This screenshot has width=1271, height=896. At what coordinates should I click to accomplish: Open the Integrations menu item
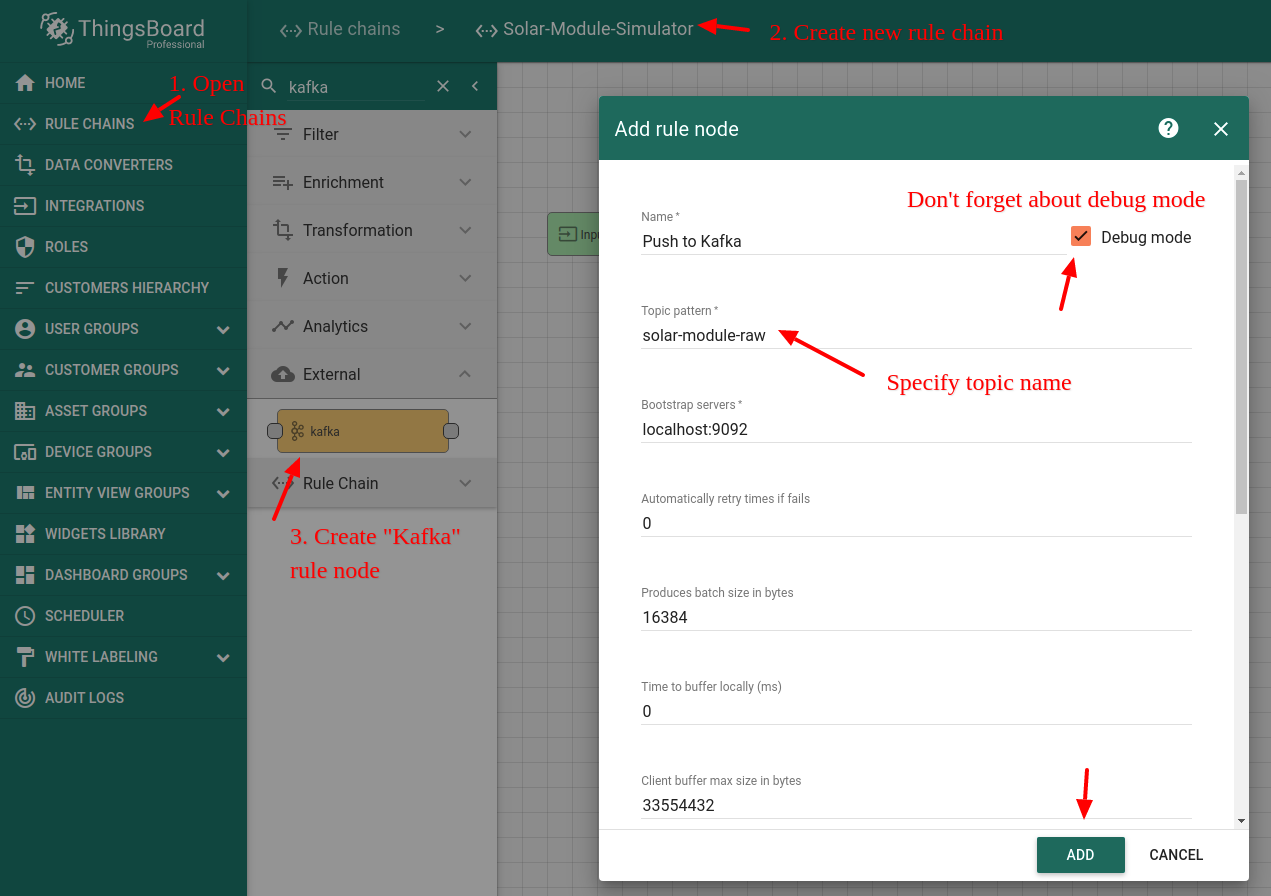click(x=123, y=206)
